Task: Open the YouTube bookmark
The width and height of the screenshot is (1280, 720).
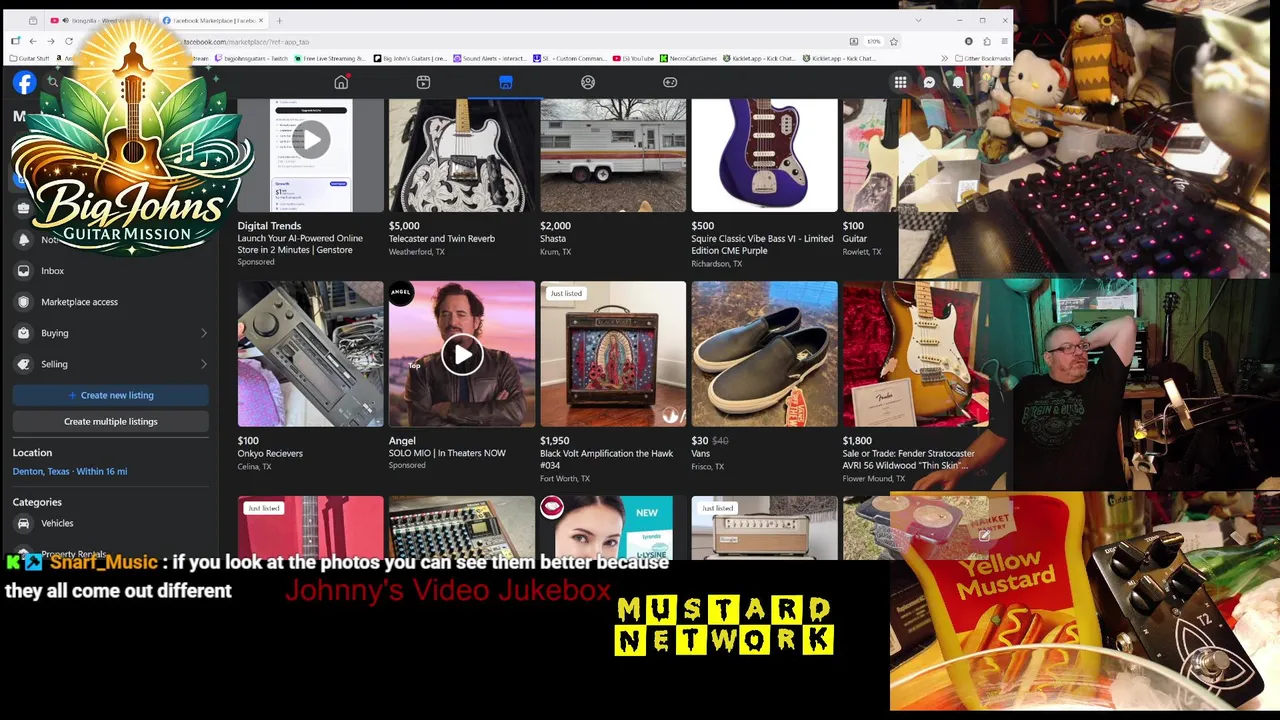Action: coord(634,58)
